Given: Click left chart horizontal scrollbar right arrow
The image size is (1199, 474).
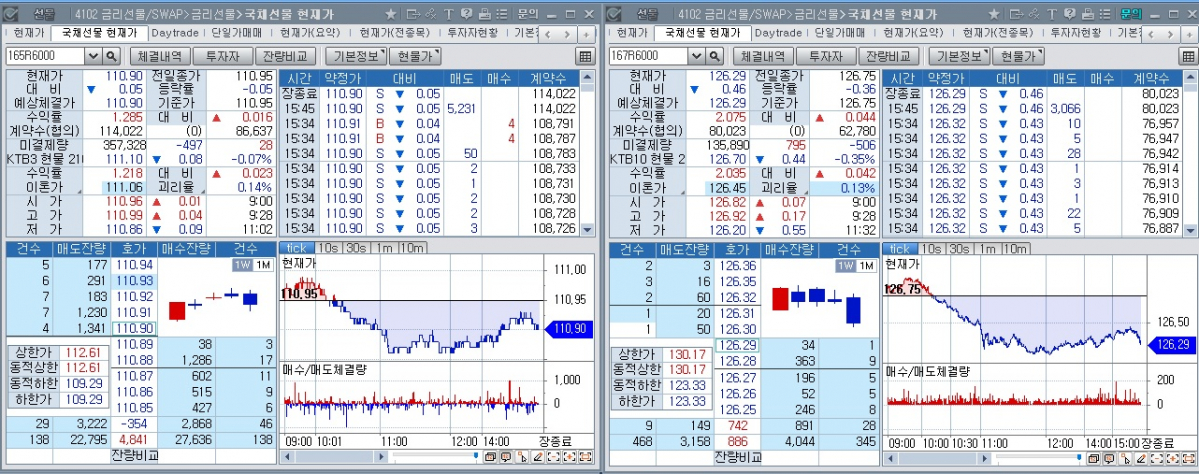Looking at the screenshot, I should [x=380, y=457].
